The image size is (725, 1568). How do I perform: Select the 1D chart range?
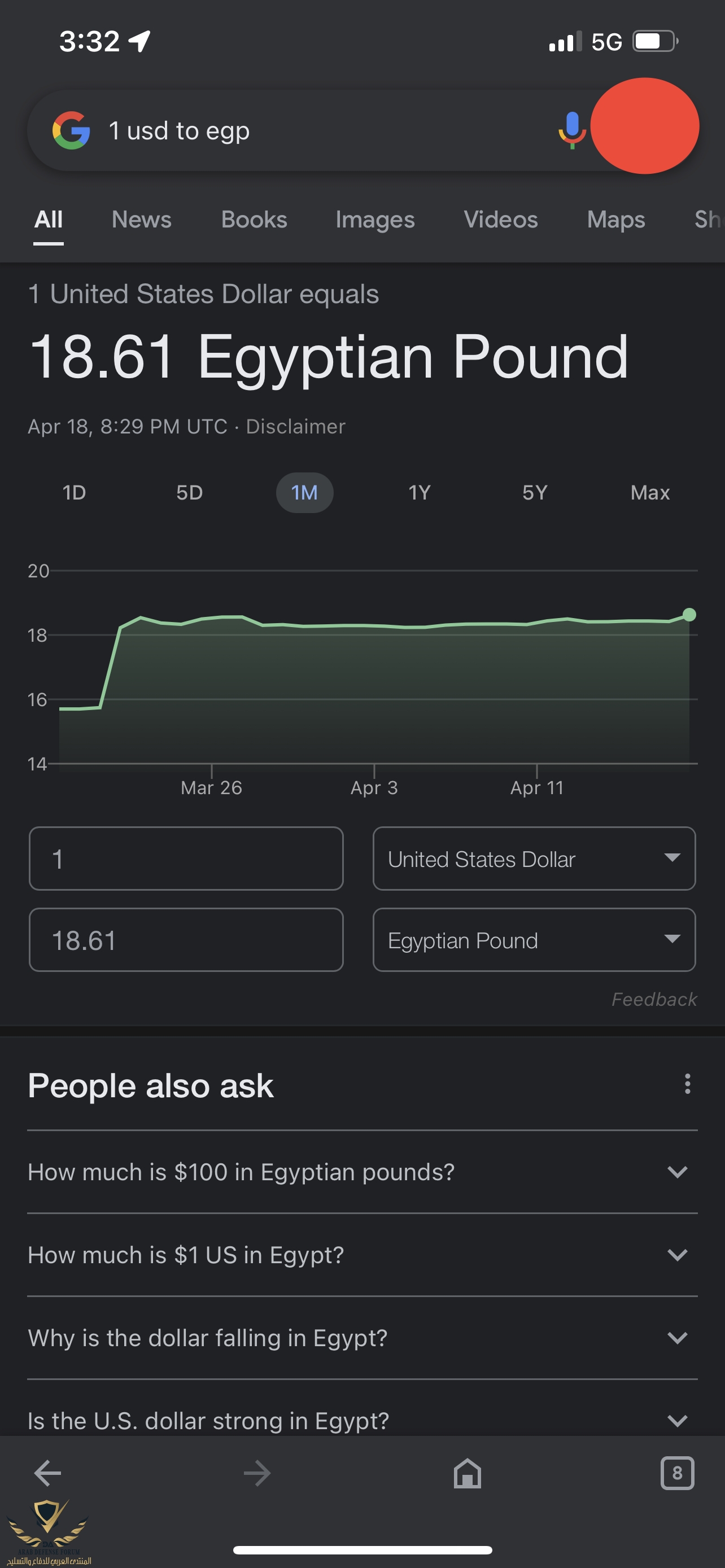pyautogui.click(x=75, y=492)
